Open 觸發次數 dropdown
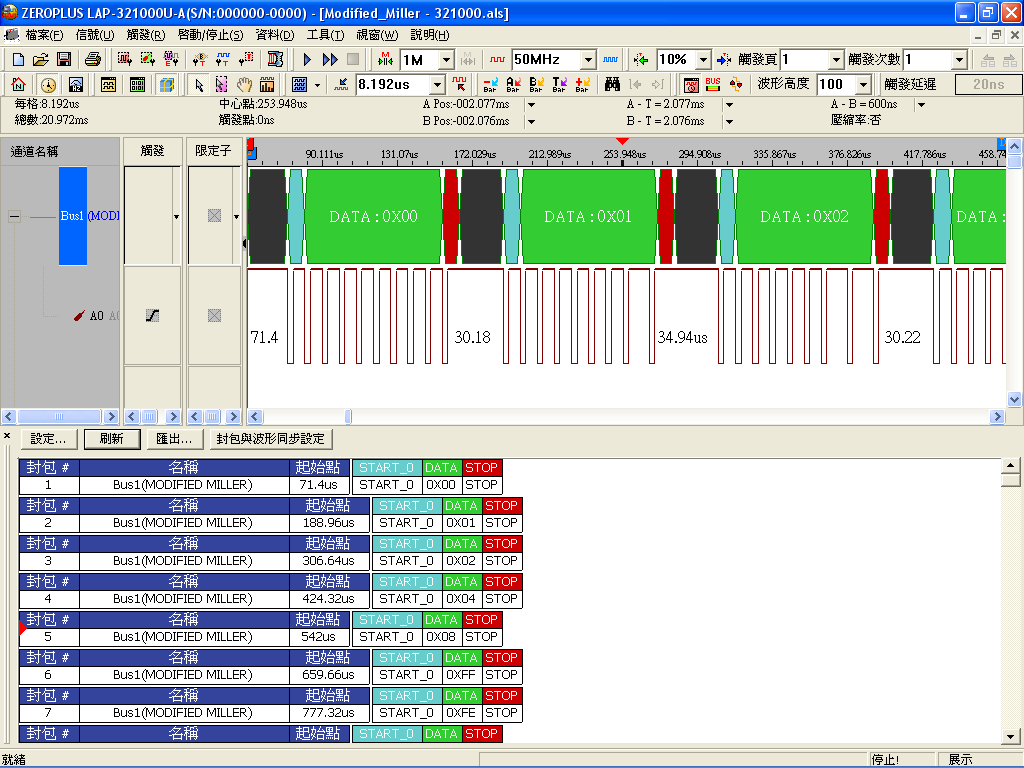Image resolution: width=1024 pixels, height=768 pixels. click(959, 60)
